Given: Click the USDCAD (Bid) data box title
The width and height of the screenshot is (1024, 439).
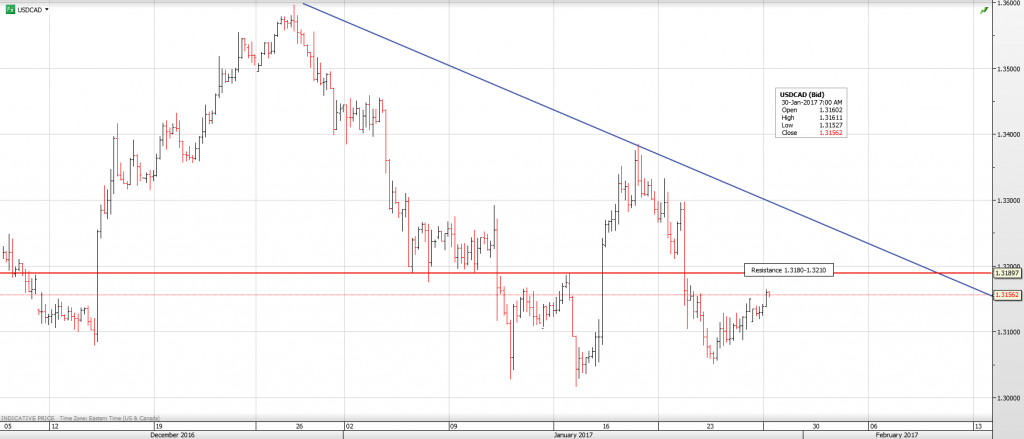Looking at the screenshot, I should pos(800,93).
